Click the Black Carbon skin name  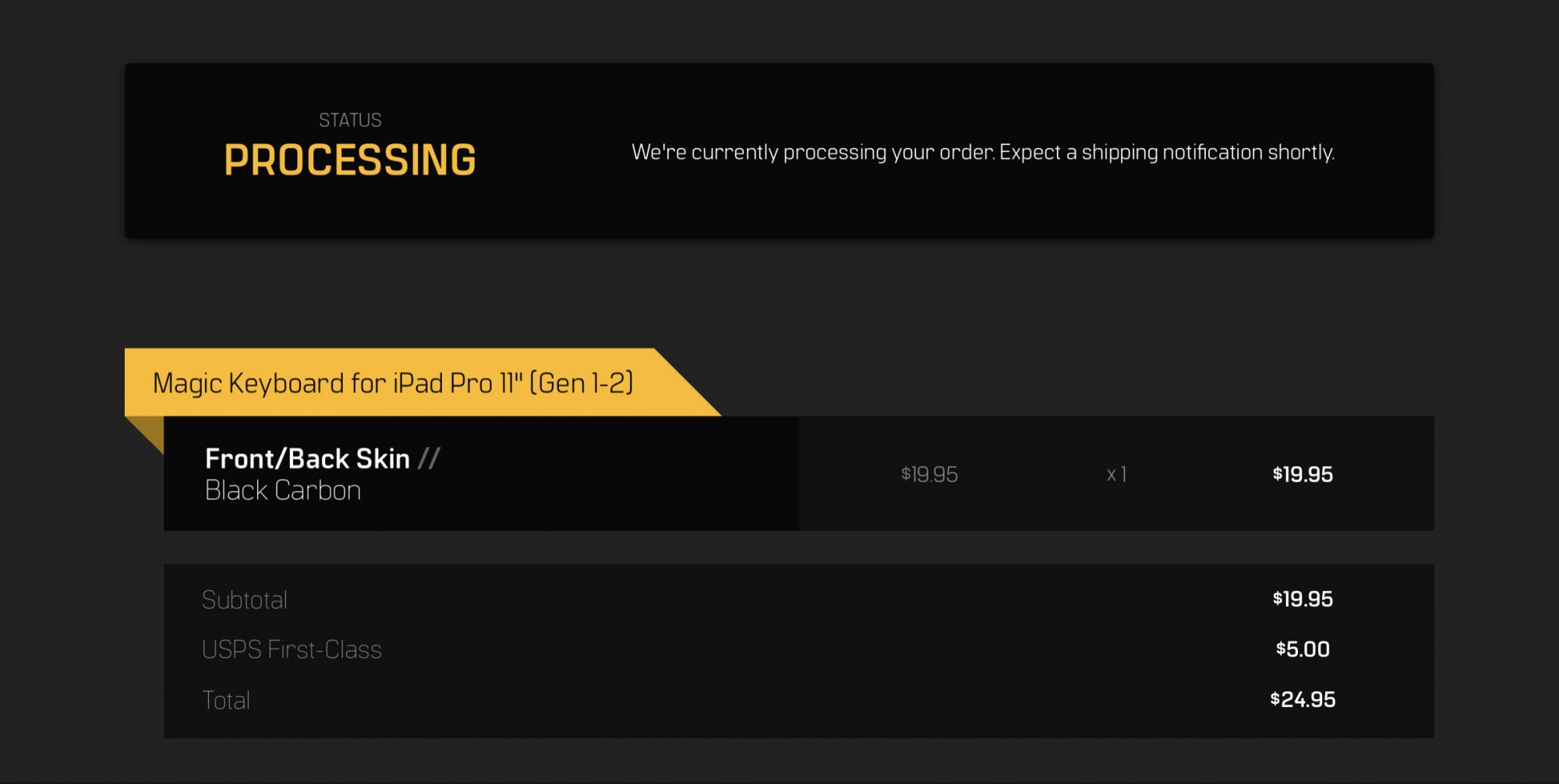283,490
